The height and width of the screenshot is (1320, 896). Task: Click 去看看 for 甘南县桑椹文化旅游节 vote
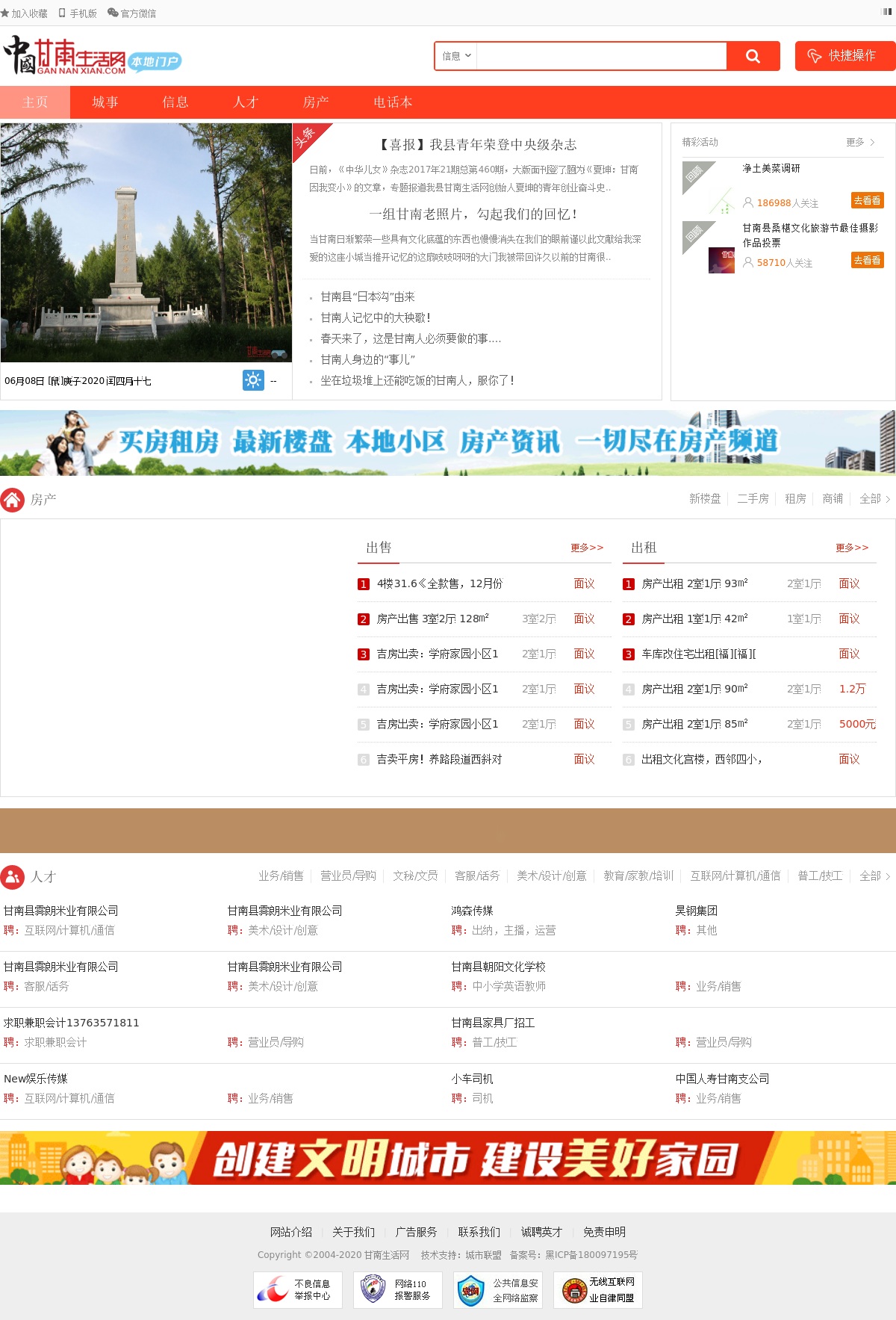867,260
